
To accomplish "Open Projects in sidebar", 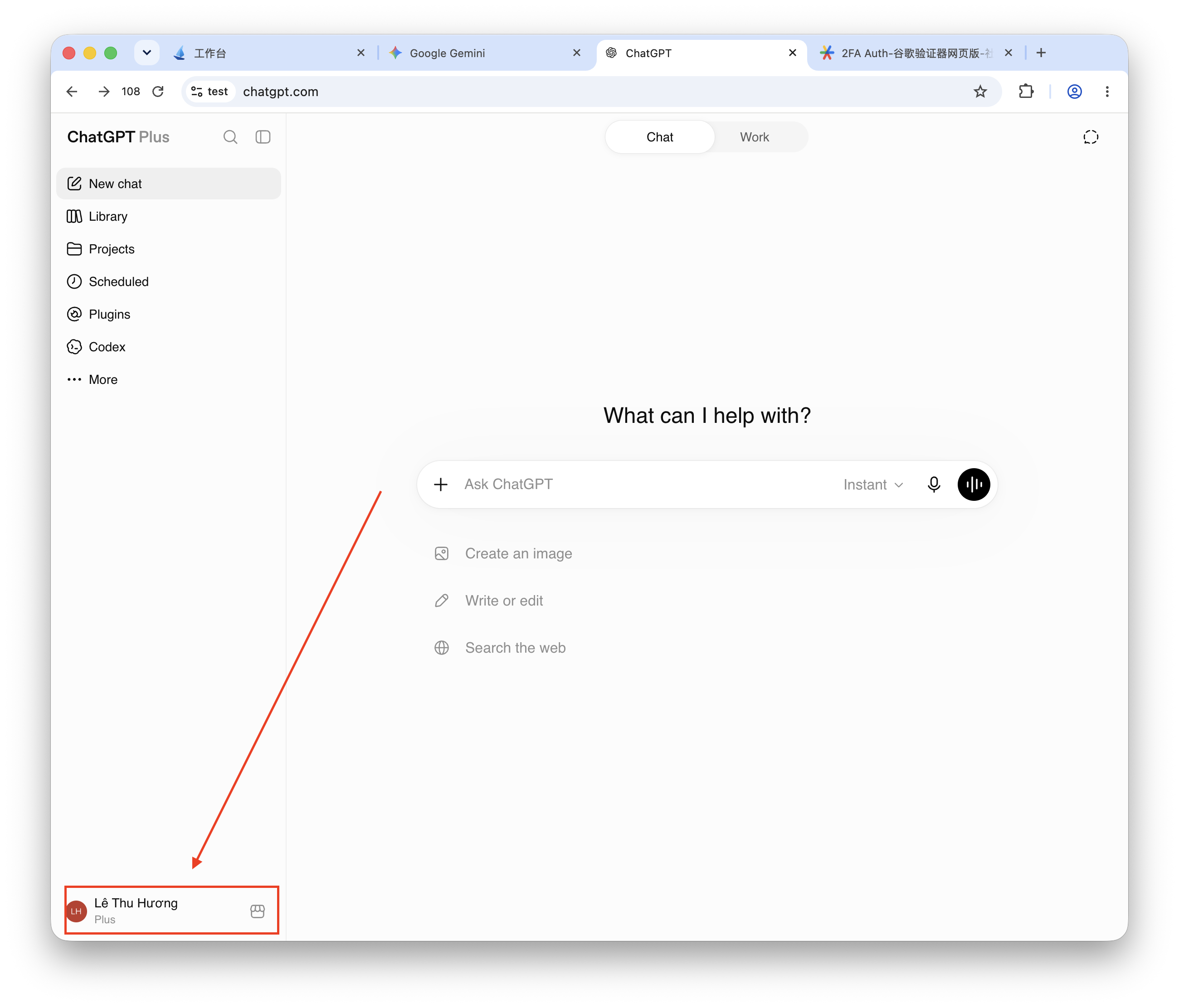I will click(168, 249).
